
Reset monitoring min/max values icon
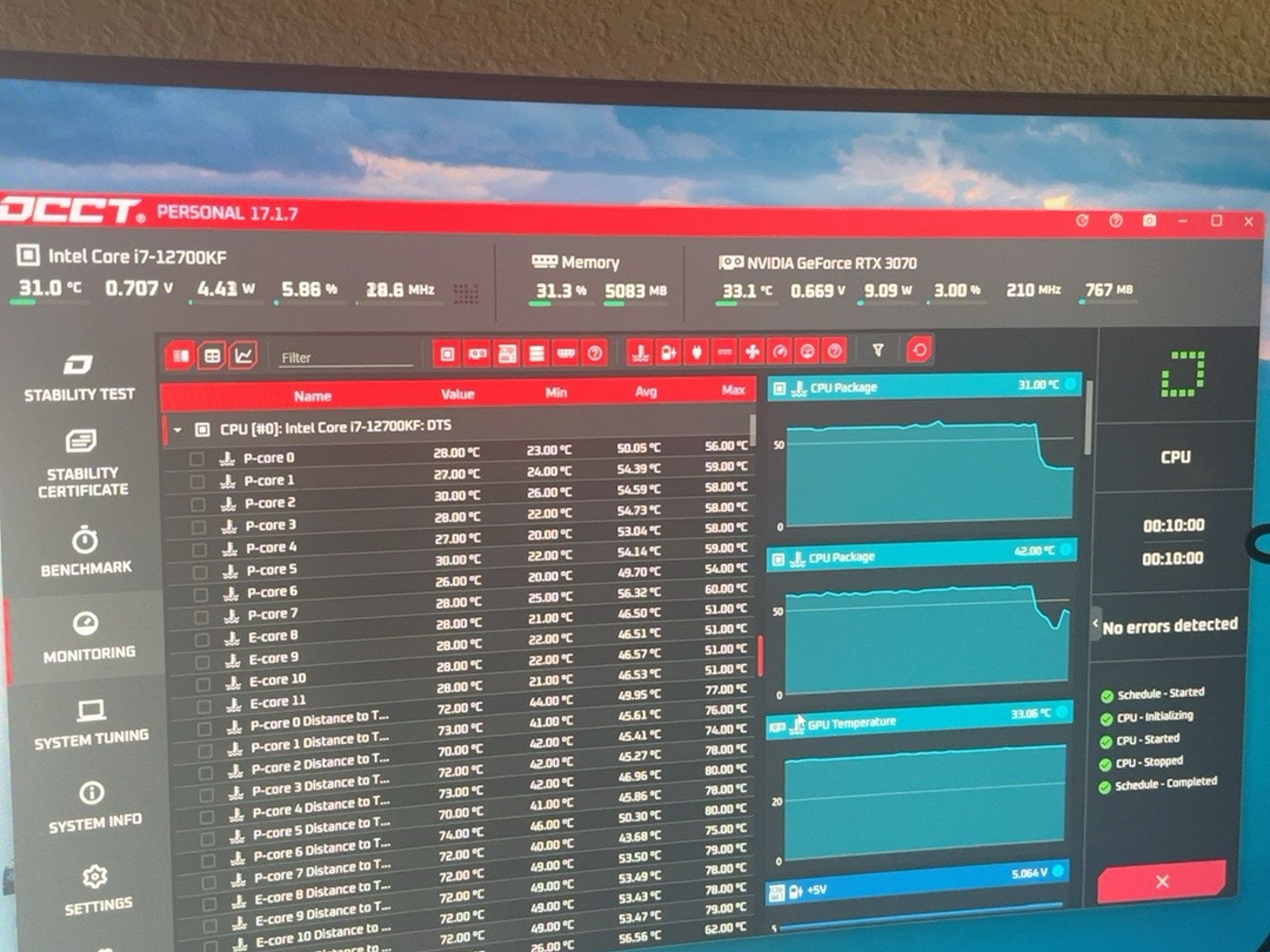pos(920,350)
